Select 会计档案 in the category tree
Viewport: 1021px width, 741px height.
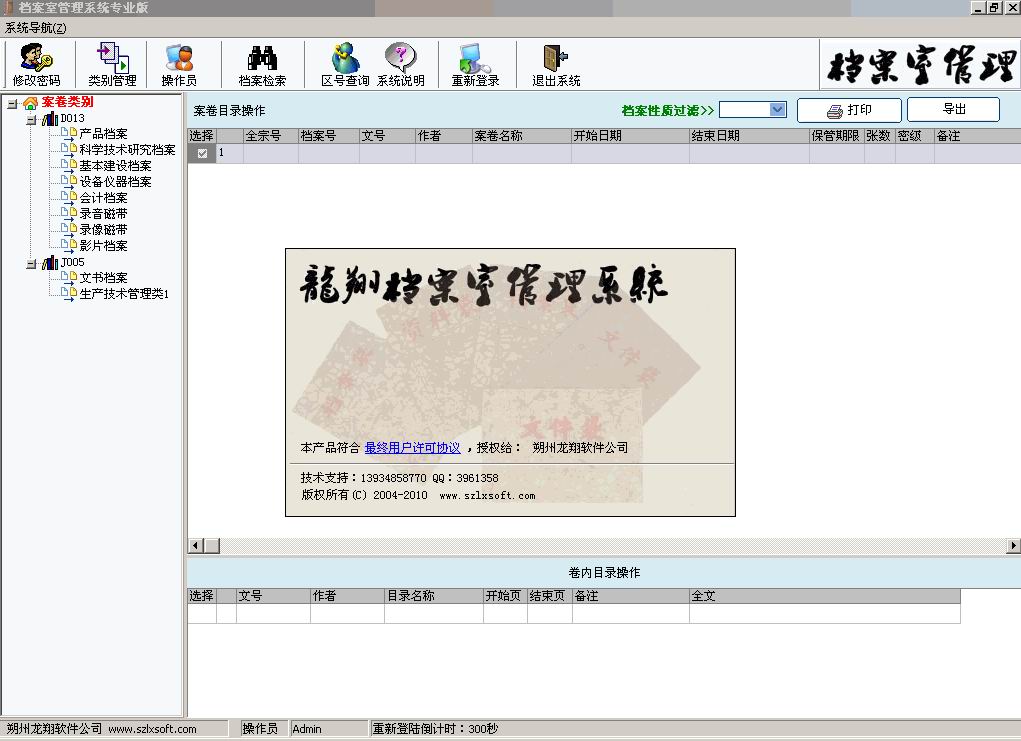[x=103, y=198]
